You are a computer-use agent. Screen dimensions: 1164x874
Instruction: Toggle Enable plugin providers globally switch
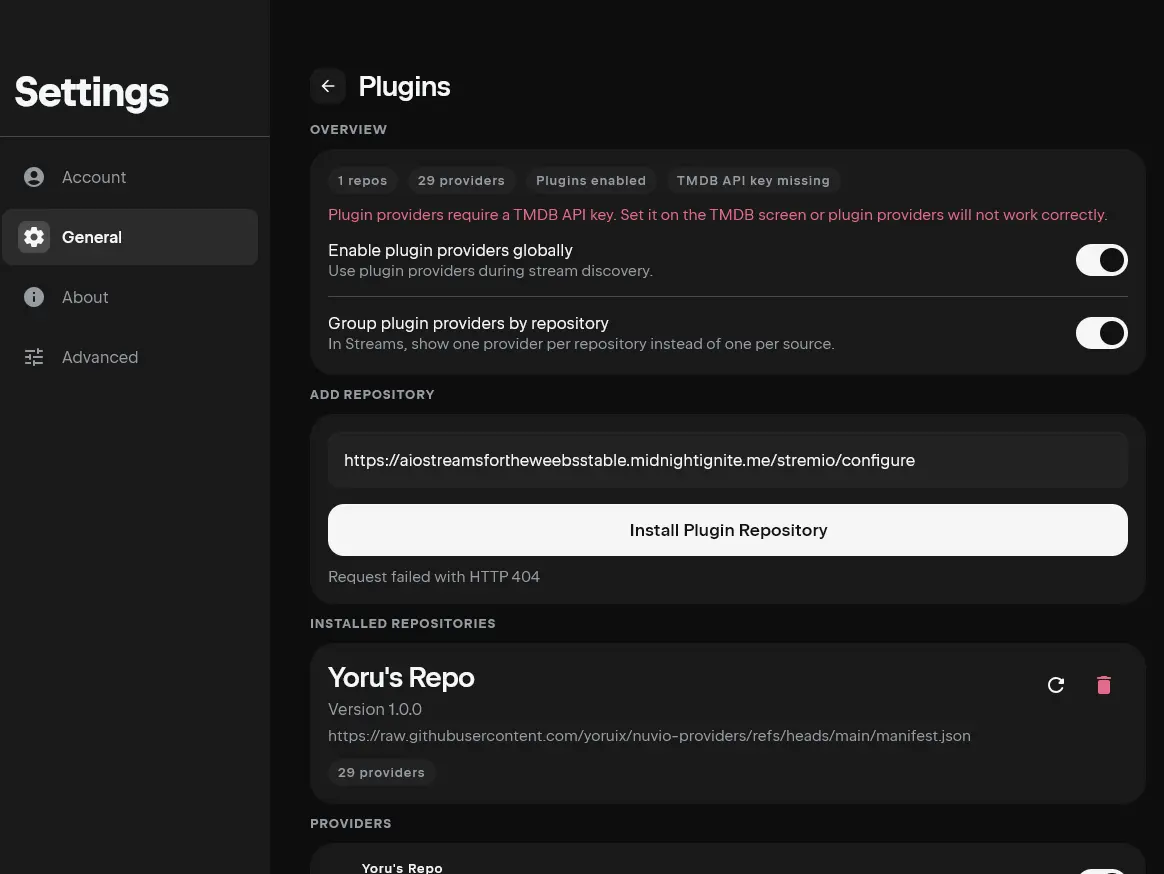pyautogui.click(x=1102, y=260)
